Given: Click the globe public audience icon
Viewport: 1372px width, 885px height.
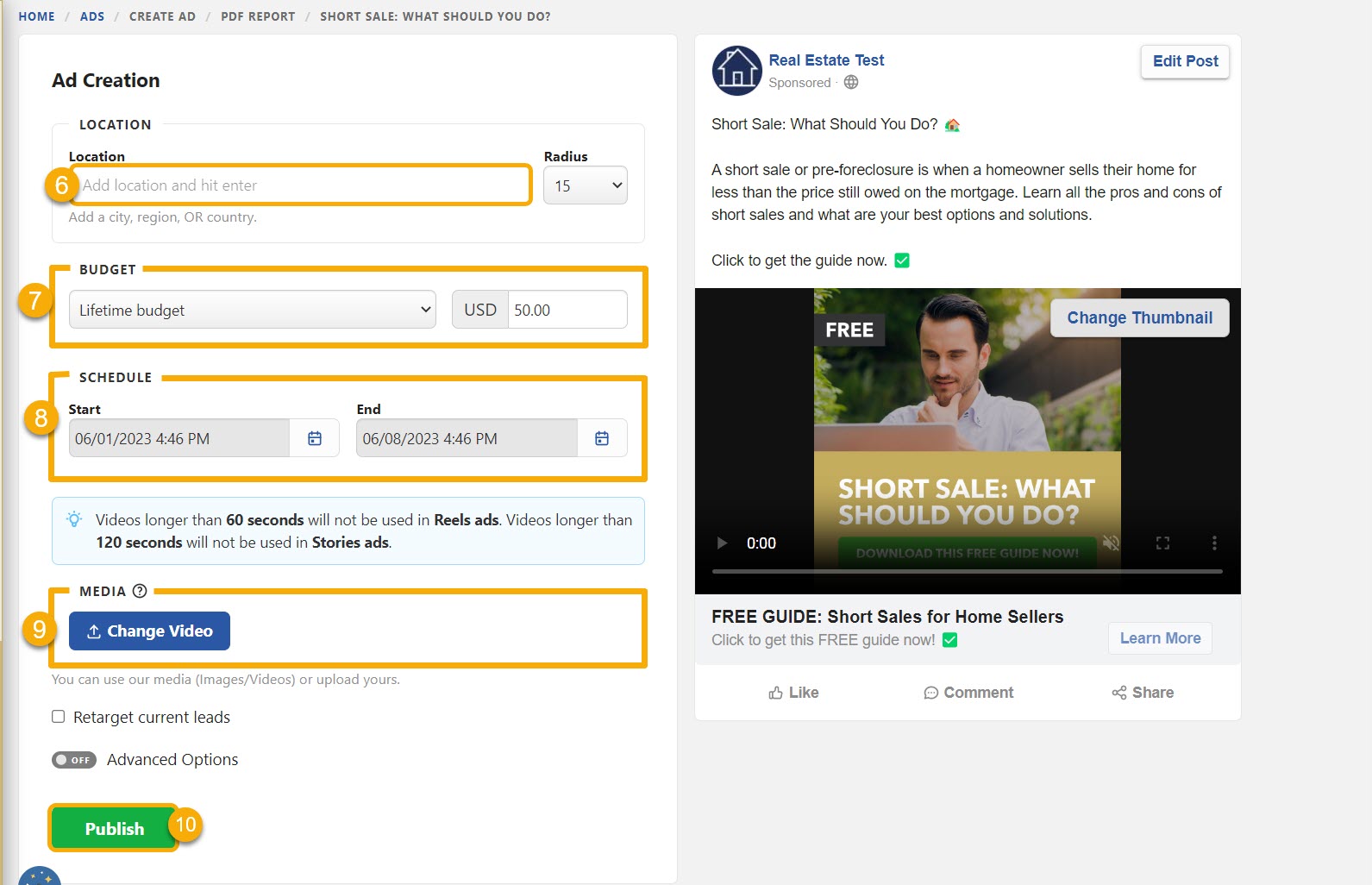Looking at the screenshot, I should point(851,82).
